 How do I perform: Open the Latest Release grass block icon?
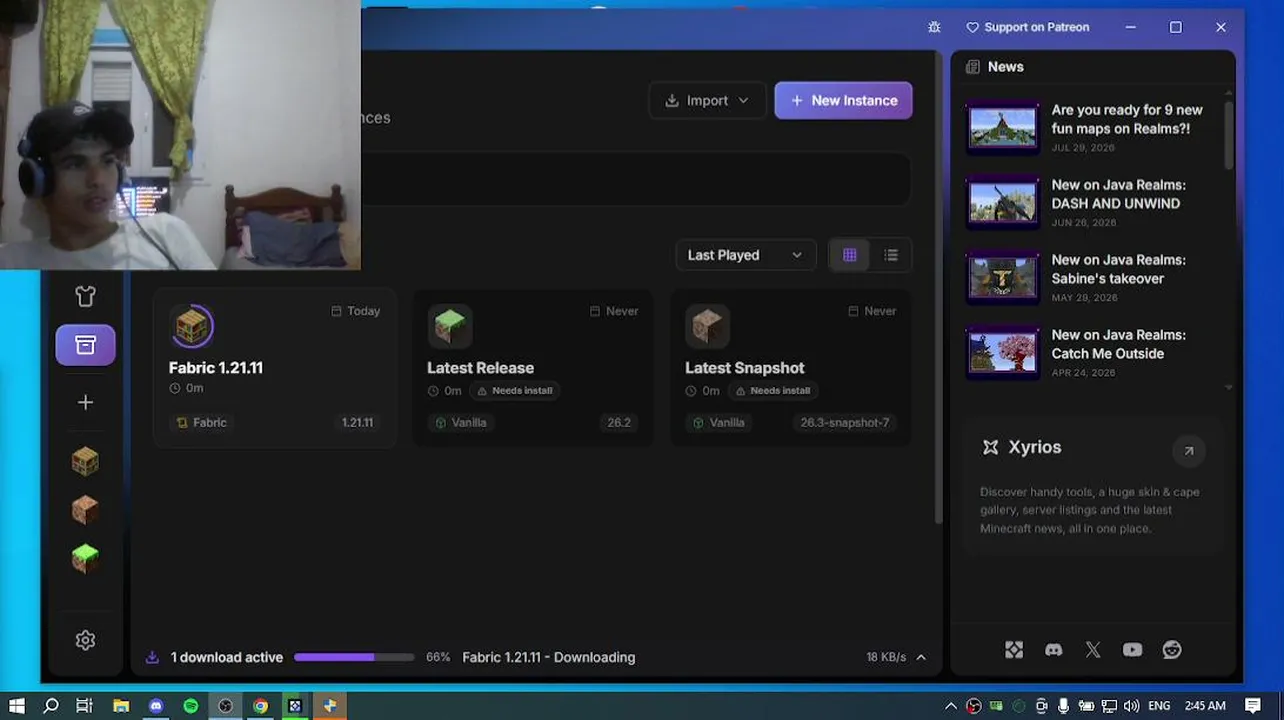[x=450, y=326]
